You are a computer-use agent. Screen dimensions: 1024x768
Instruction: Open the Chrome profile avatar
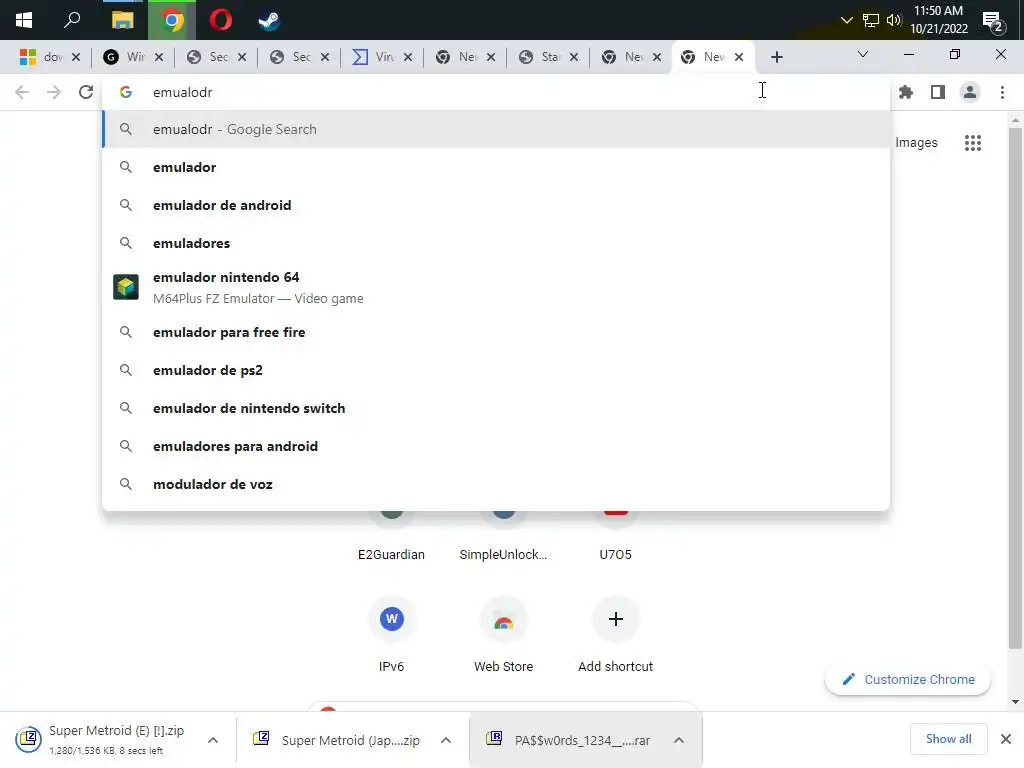point(970,92)
